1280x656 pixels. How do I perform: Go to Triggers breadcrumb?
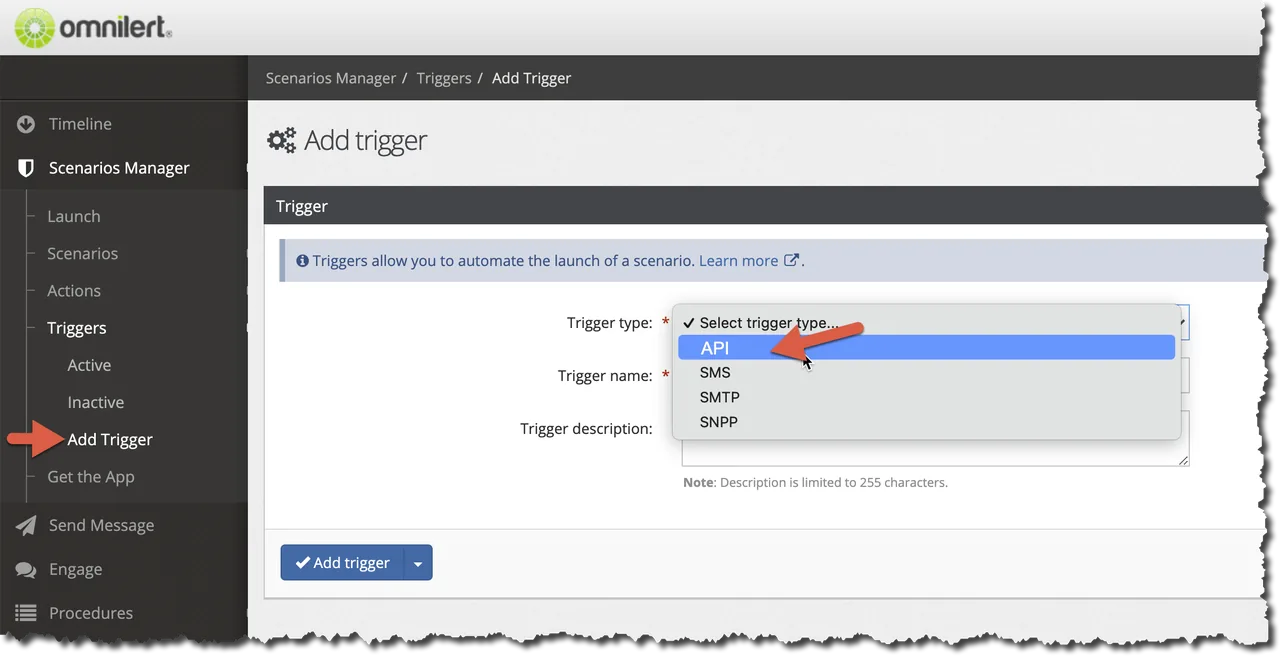[x=444, y=78]
